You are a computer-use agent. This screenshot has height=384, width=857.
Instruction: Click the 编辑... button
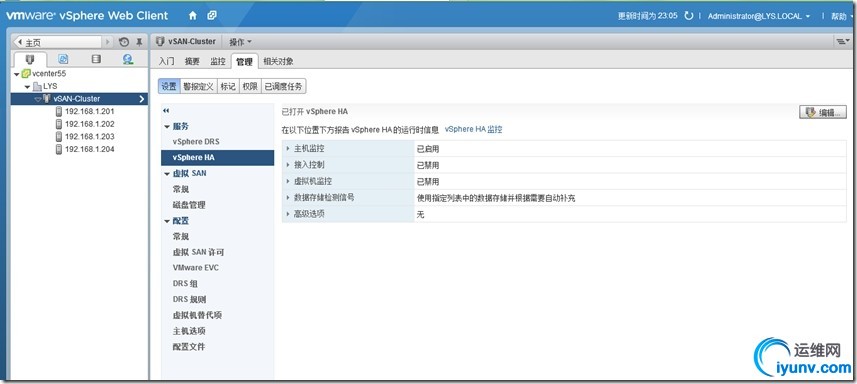(823, 113)
